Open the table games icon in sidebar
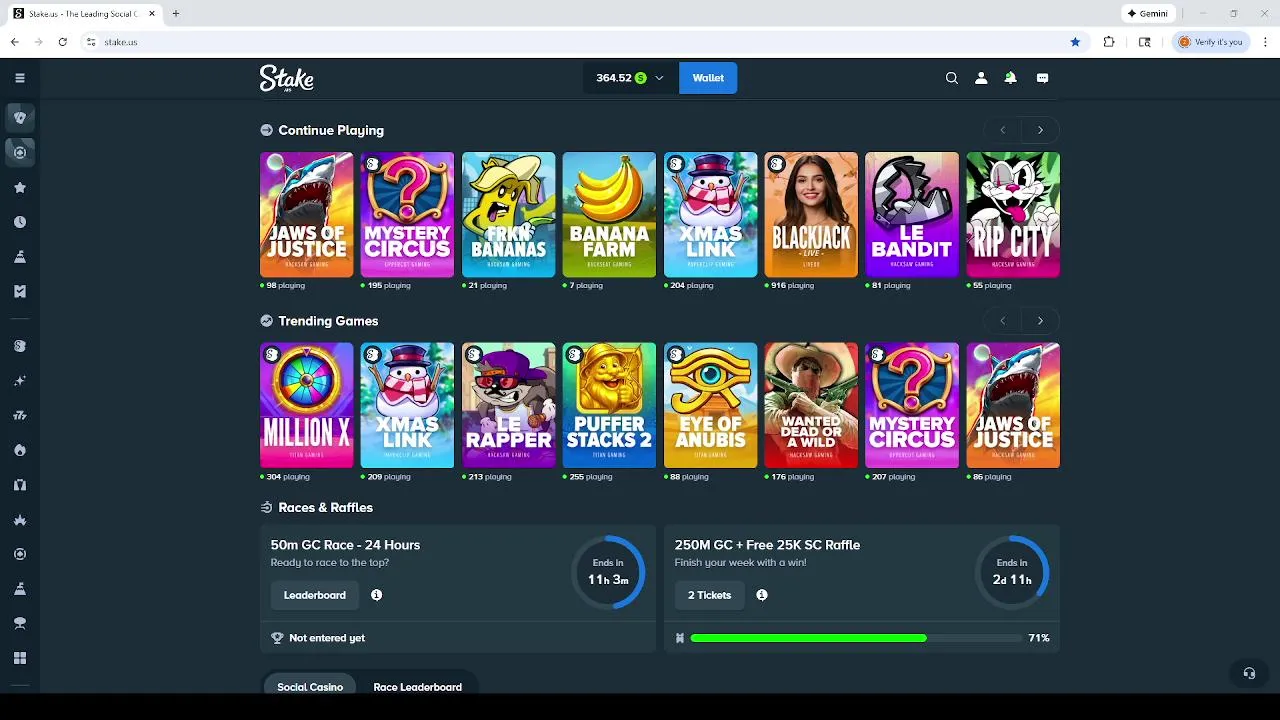Screen dimensions: 1280x720 coord(19,623)
